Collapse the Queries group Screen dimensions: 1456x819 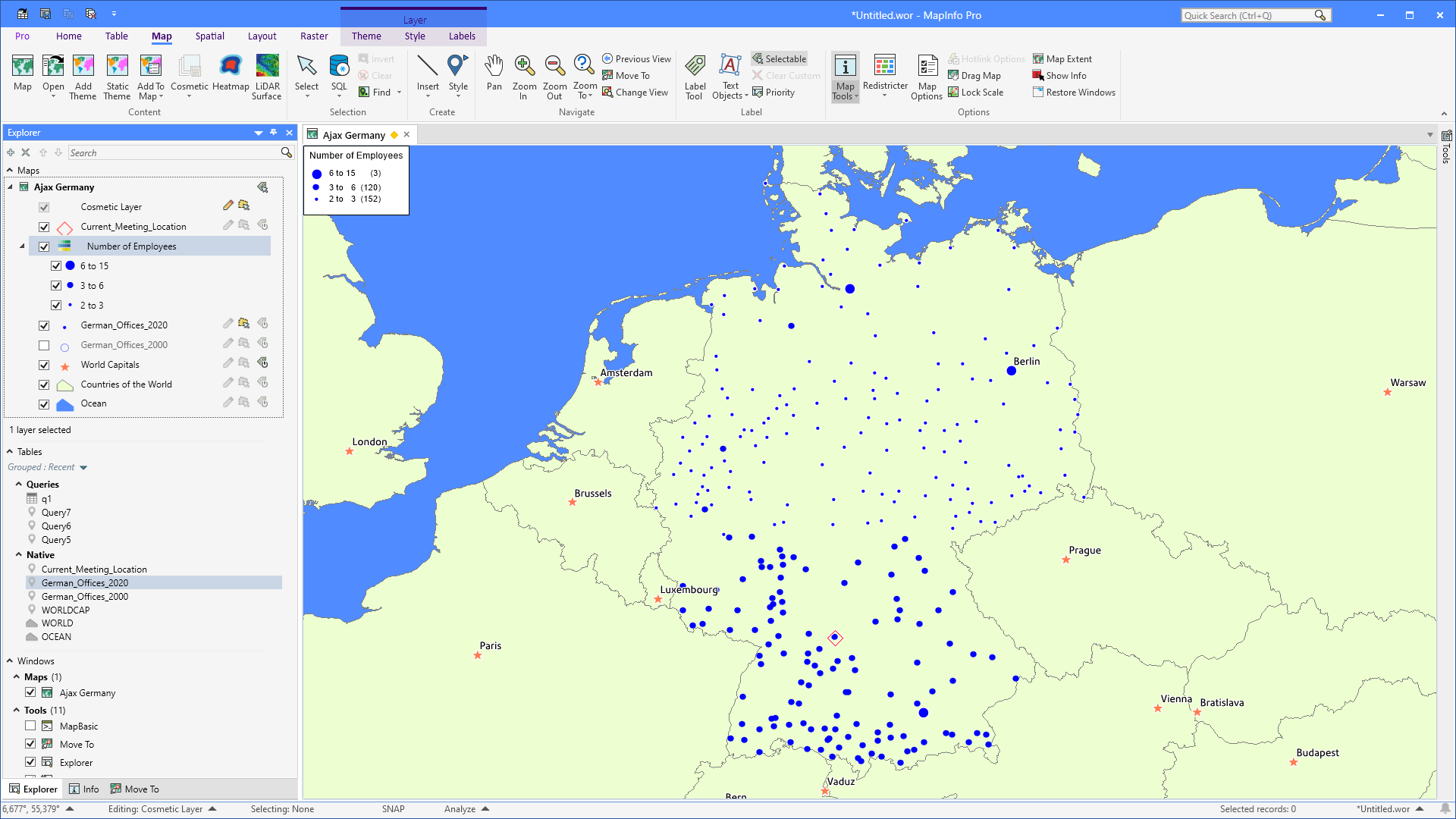[x=18, y=485]
